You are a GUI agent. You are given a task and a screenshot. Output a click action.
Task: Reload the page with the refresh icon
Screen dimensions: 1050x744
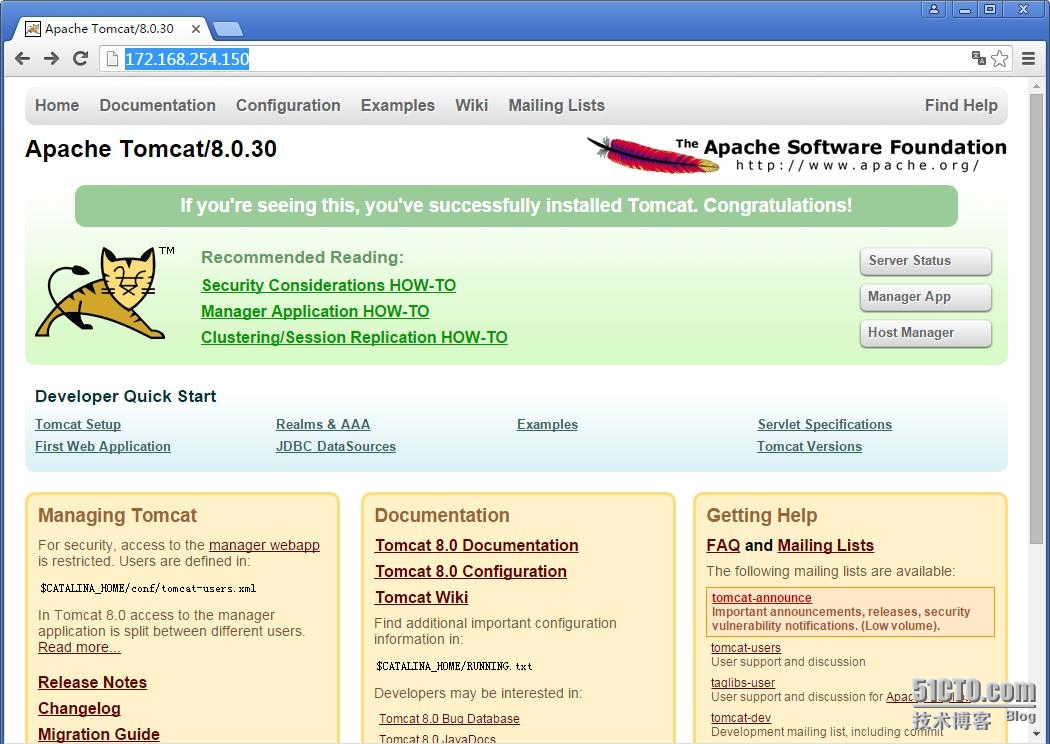pos(80,59)
